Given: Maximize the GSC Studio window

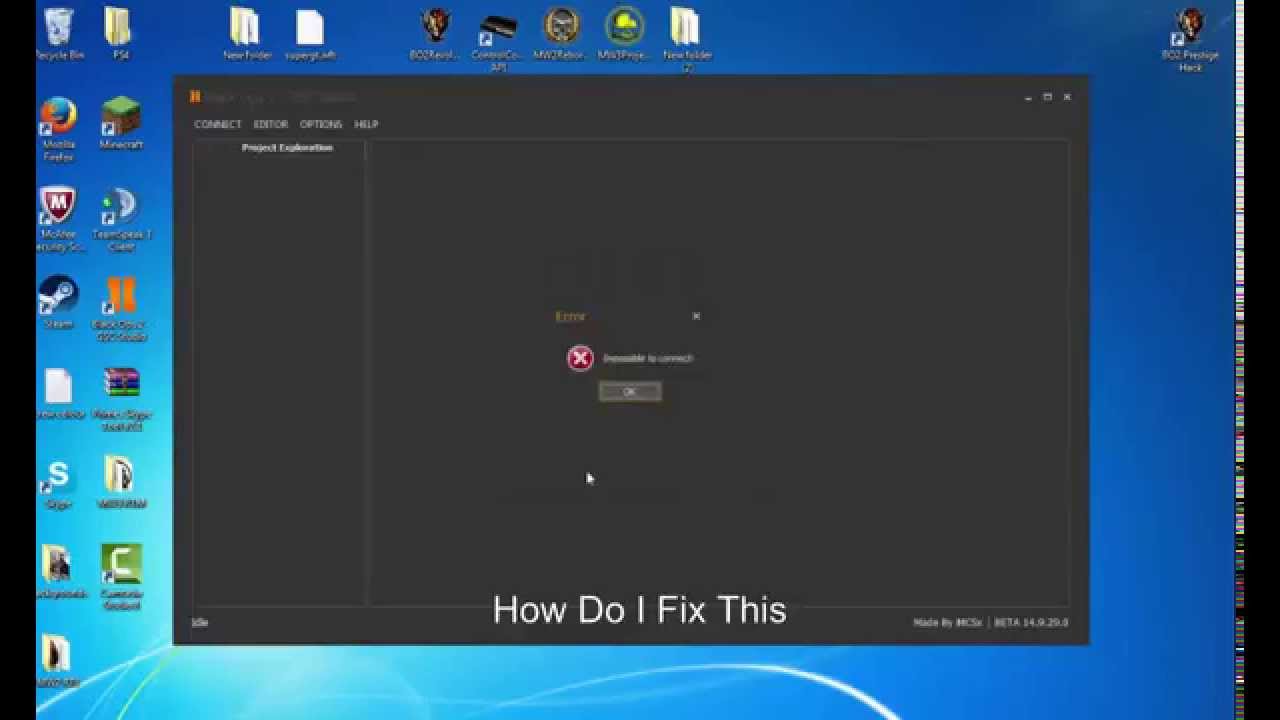Looking at the screenshot, I should point(1047,97).
